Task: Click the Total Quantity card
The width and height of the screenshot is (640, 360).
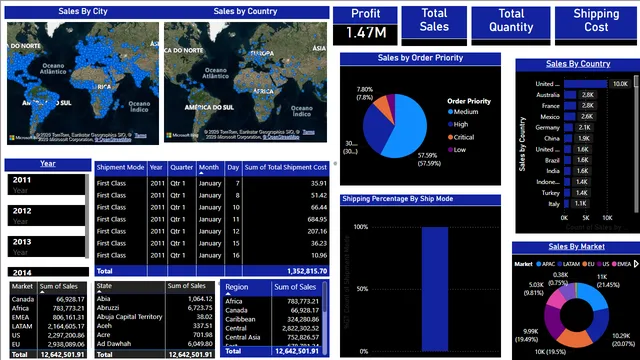Action: coord(511,26)
